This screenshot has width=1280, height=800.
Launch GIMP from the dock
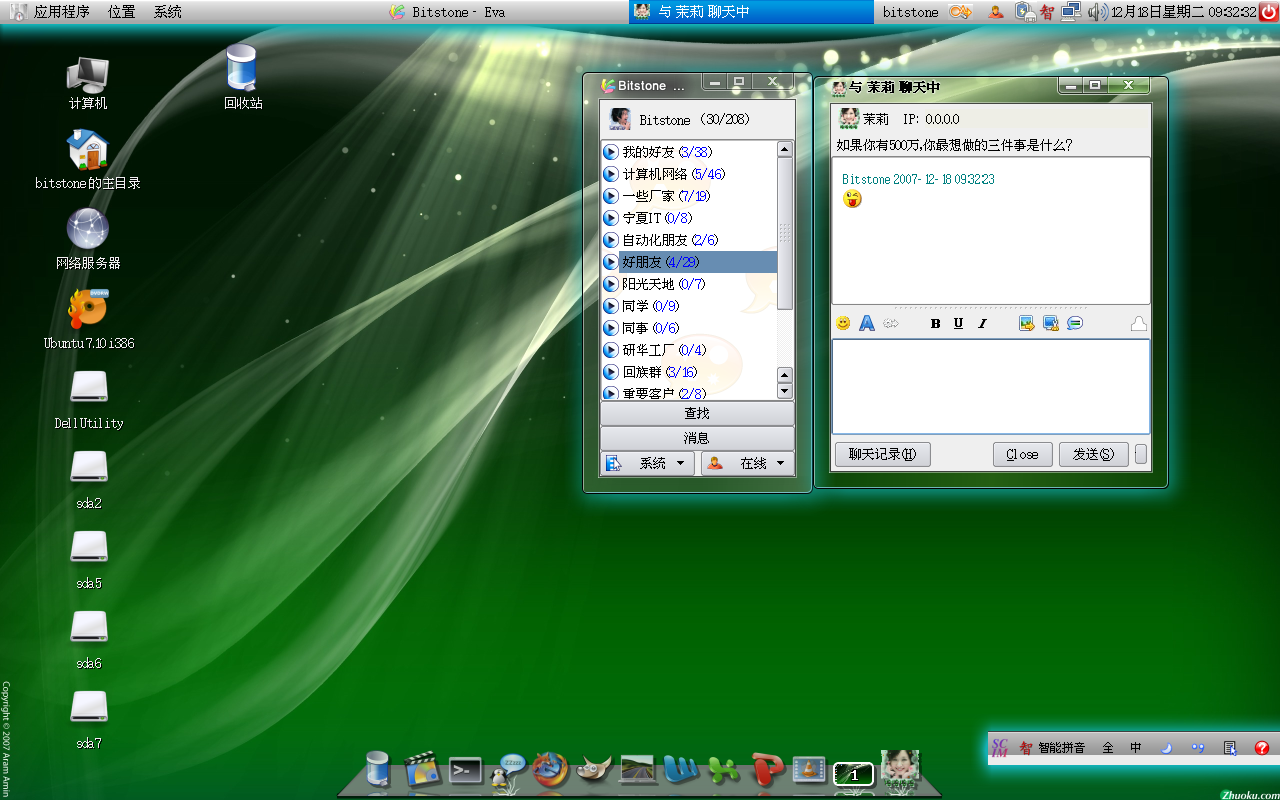click(x=594, y=769)
